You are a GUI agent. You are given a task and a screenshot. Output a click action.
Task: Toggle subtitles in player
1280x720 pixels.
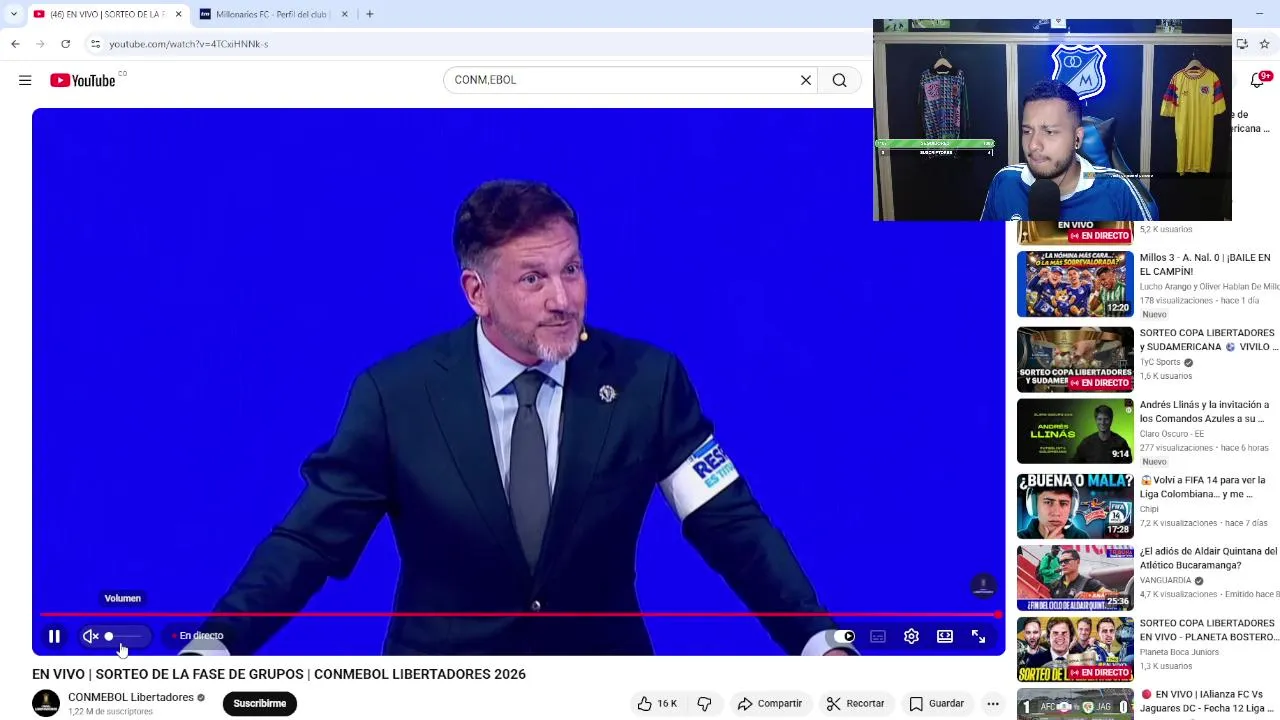pos(878,636)
